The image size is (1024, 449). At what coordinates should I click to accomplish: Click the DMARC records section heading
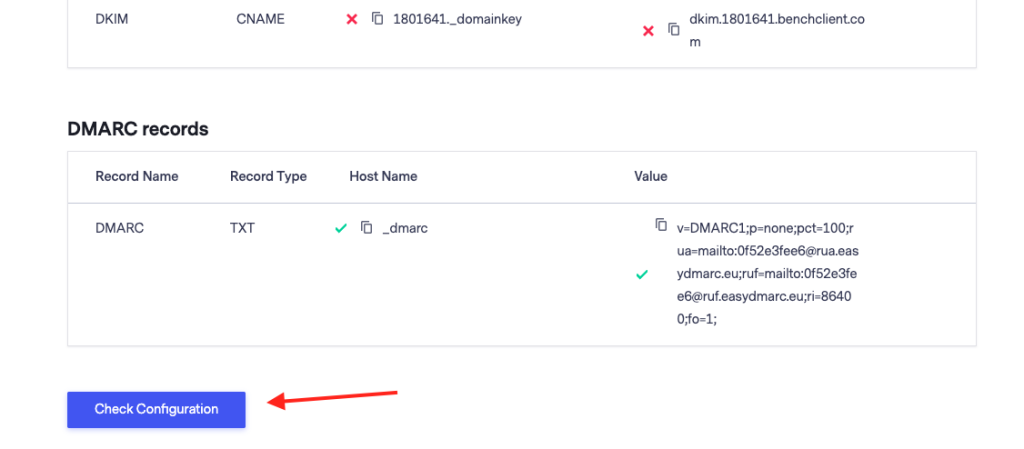point(138,129)
